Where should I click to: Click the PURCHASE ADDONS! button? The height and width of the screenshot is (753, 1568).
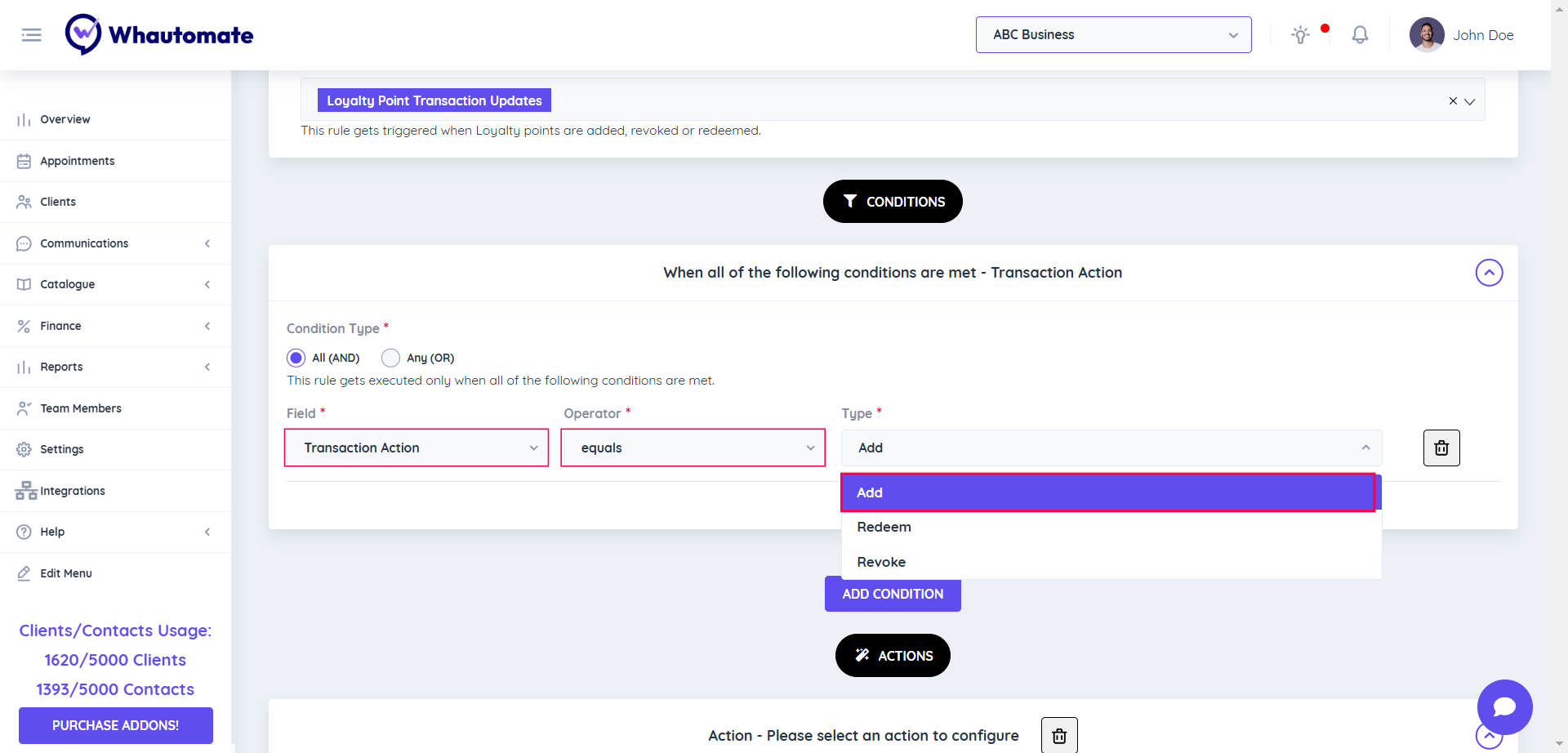pyautogui.click(x=116, y=725)
